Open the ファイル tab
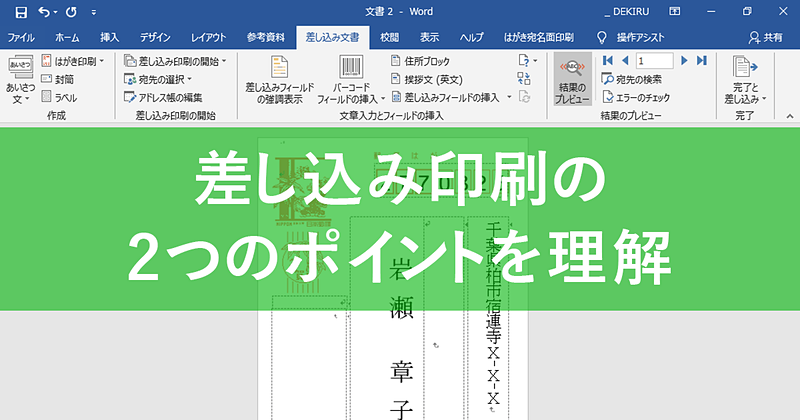The width and height of the screenshot is (800, 420). (21, 37)
